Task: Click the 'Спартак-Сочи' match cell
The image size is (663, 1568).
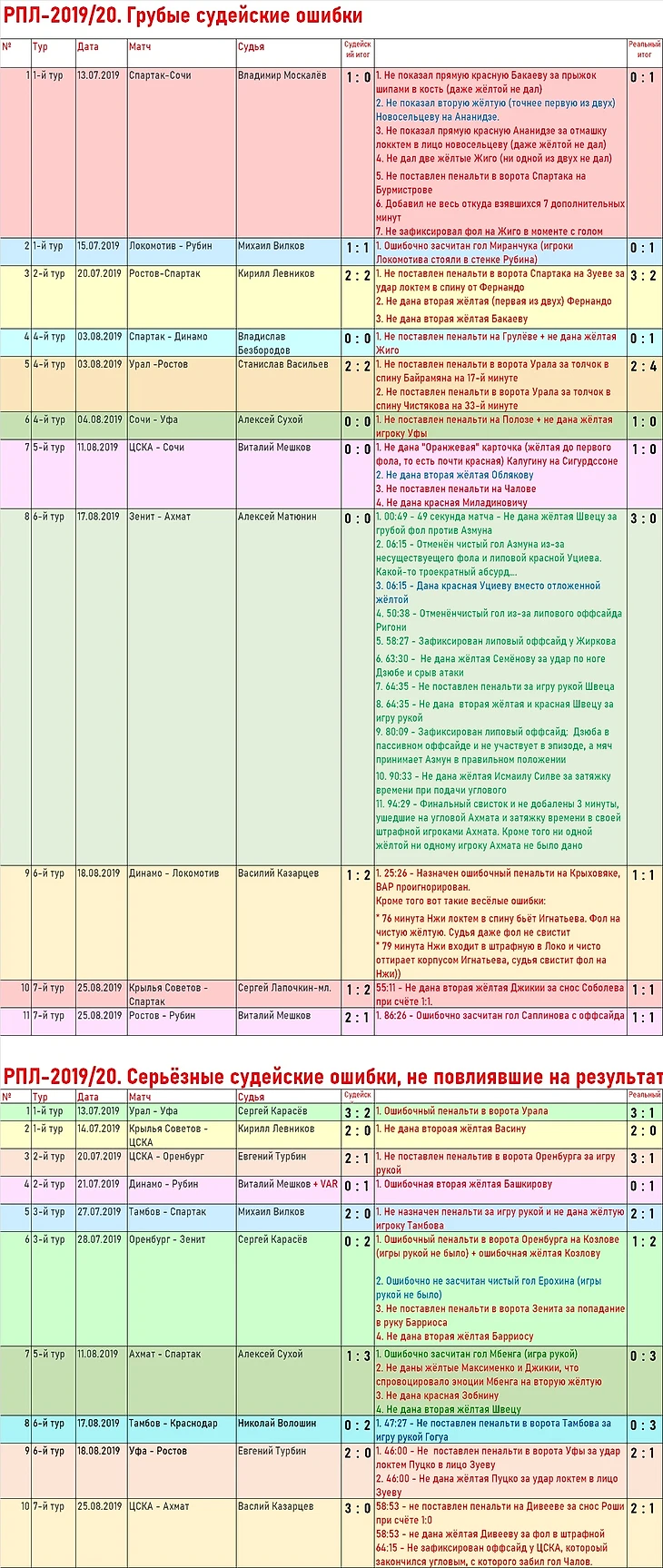Action: tap(181, 153)
